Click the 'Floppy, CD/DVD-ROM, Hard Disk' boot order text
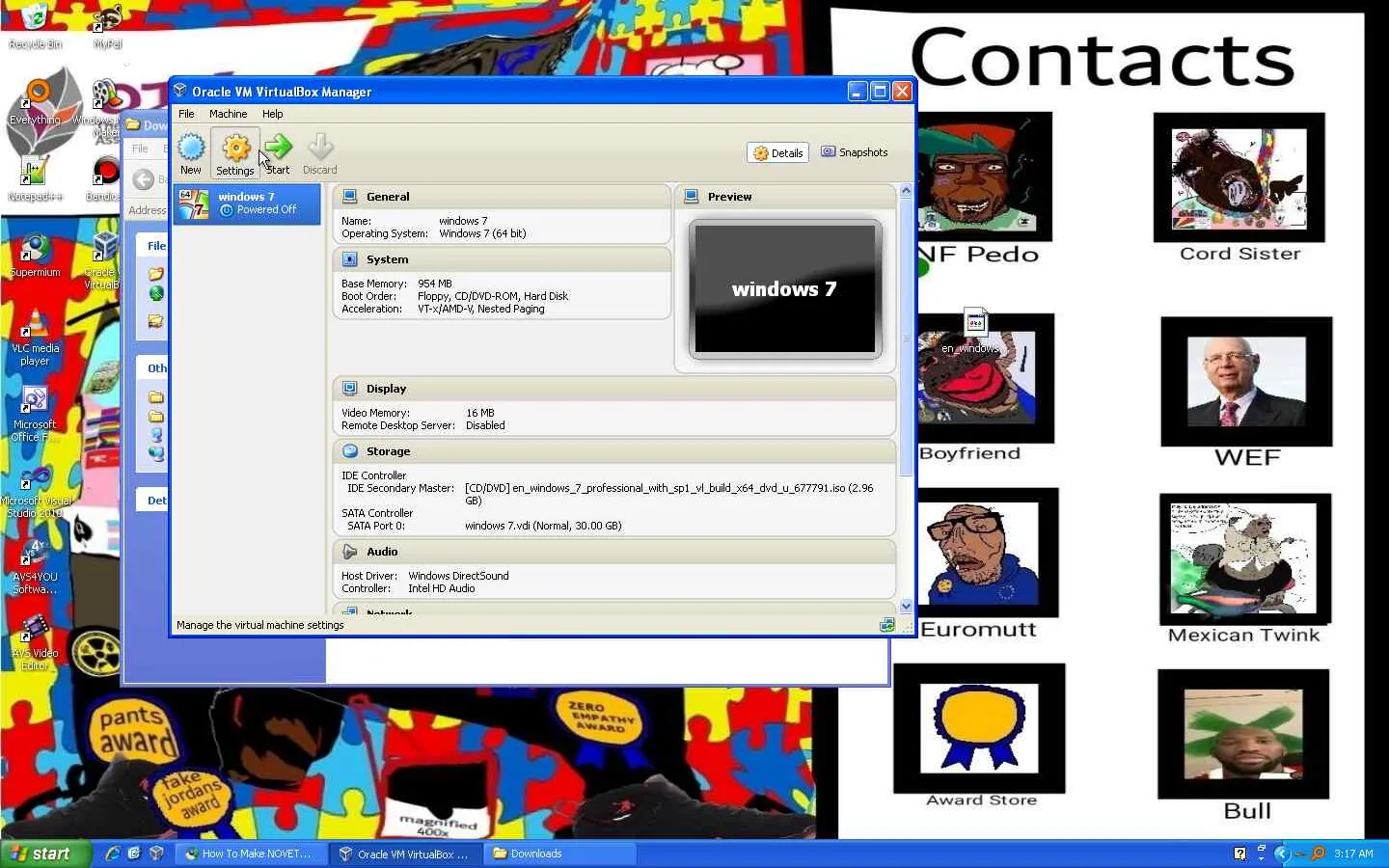1389x868 pixels. click(493, 296)
